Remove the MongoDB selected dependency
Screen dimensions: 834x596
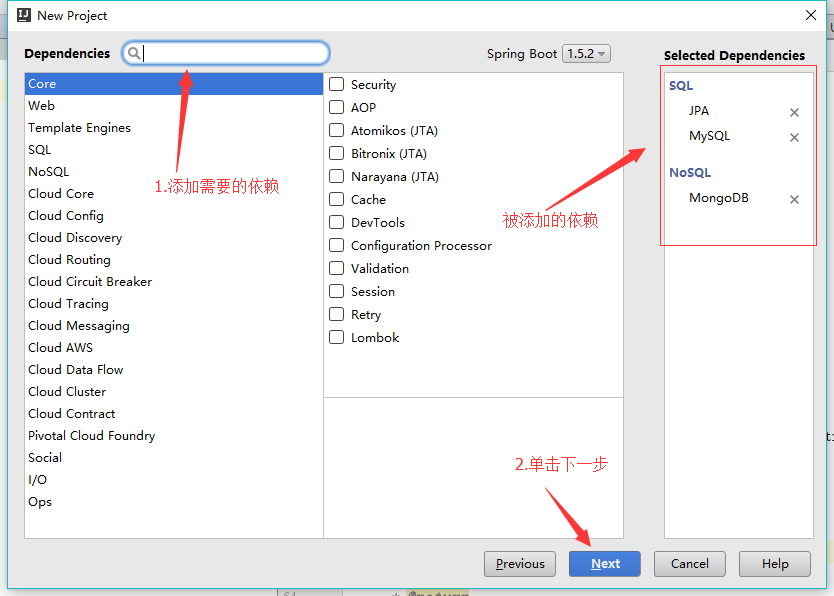pos(794,199)
